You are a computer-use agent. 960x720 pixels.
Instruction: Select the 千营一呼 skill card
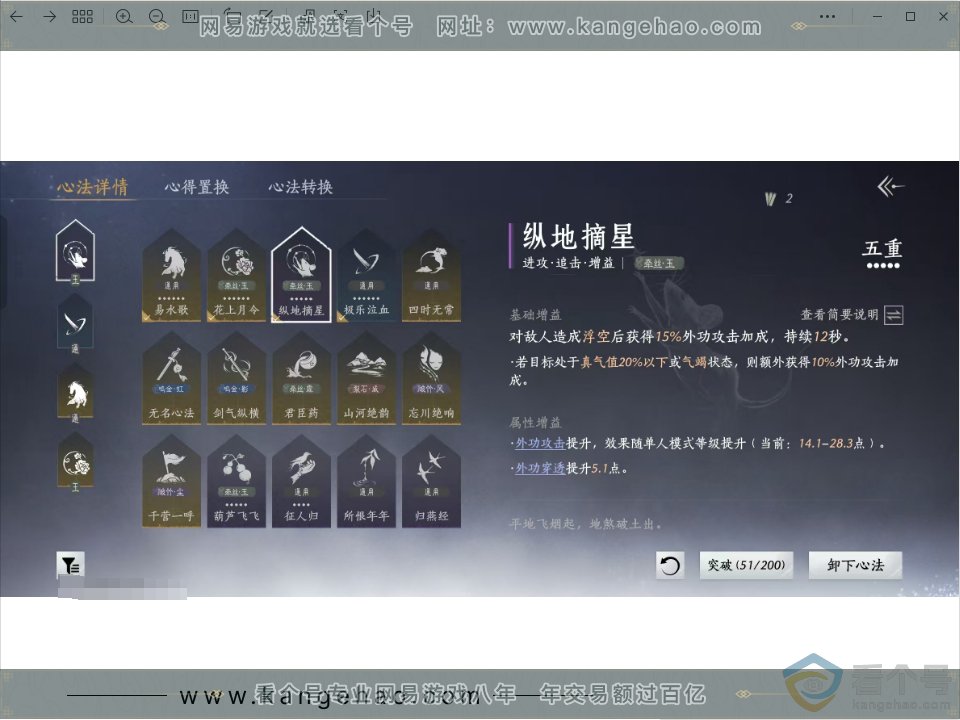(171, 481)
